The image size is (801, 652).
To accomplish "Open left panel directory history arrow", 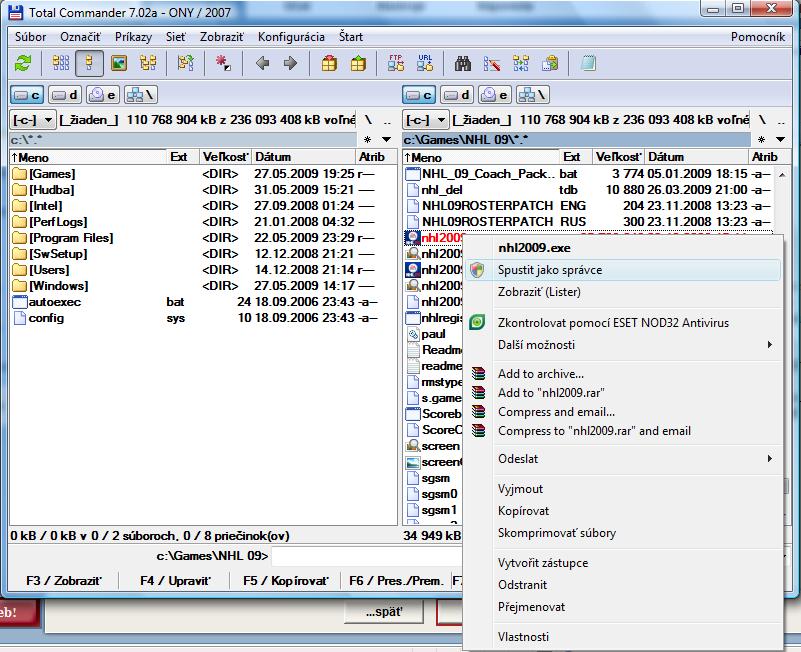I will point(387,139).
